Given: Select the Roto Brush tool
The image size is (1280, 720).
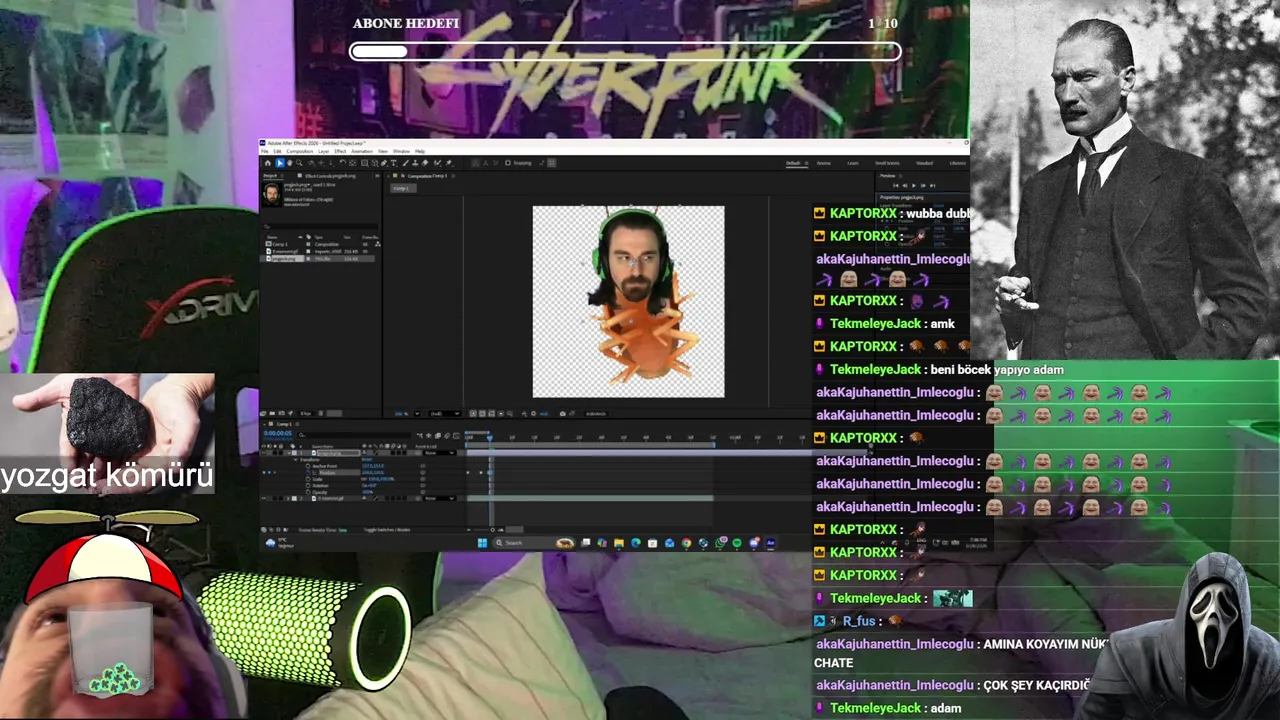Looking at the screenshot, I should [437, 163].
